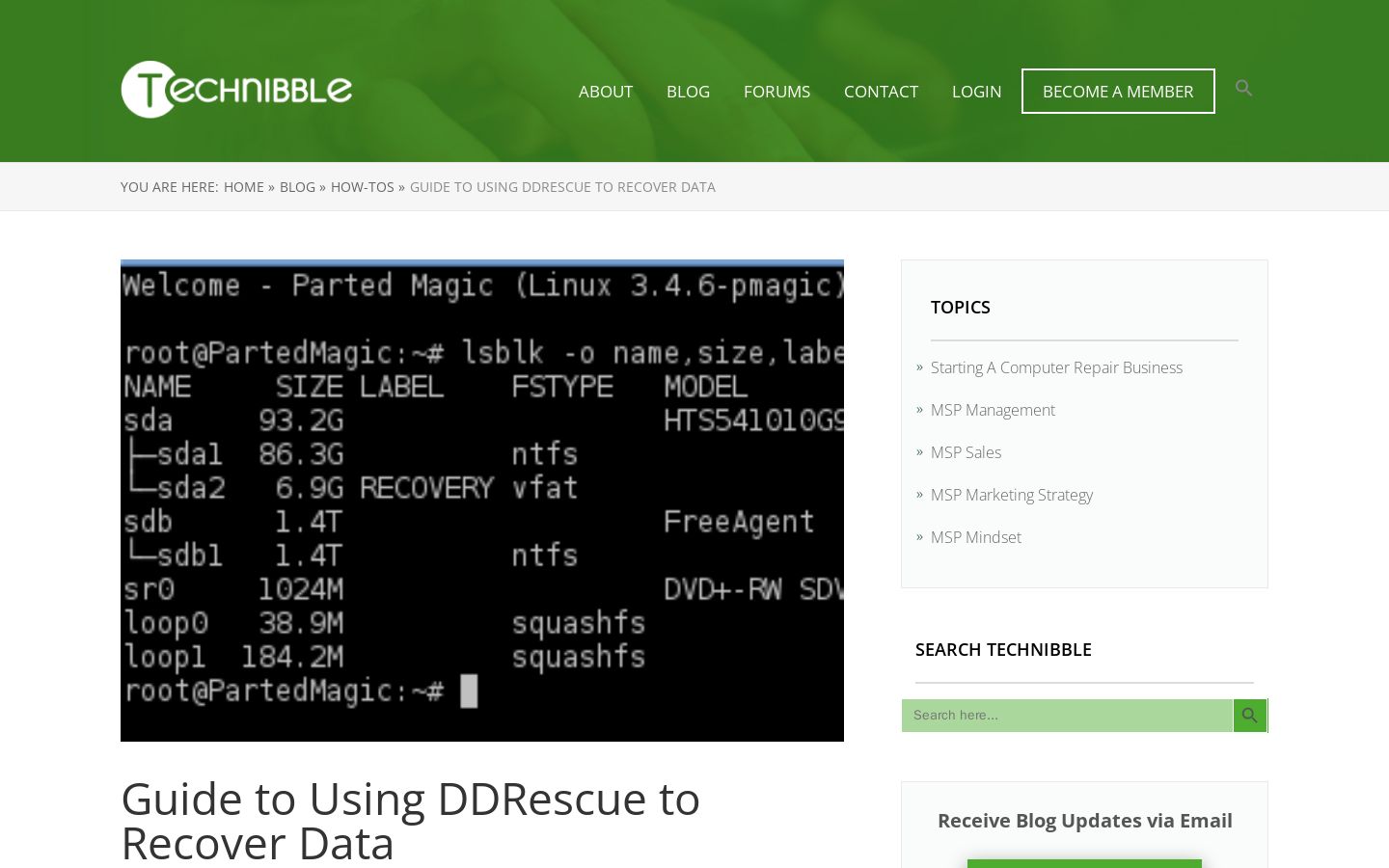The width and height of the screenshot is (1389, 868).
Task: Click the Parted Magic terminal featured image
Action: (x=482, y=501)
